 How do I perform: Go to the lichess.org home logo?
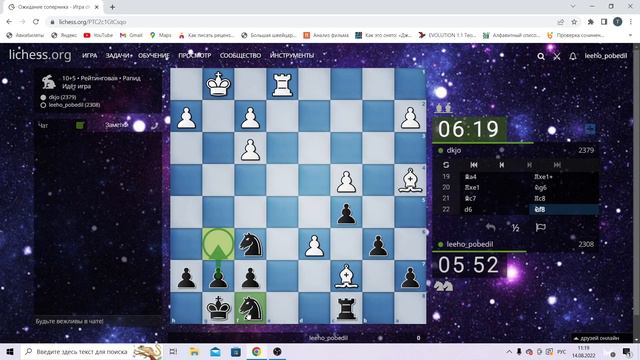point(40,55)
